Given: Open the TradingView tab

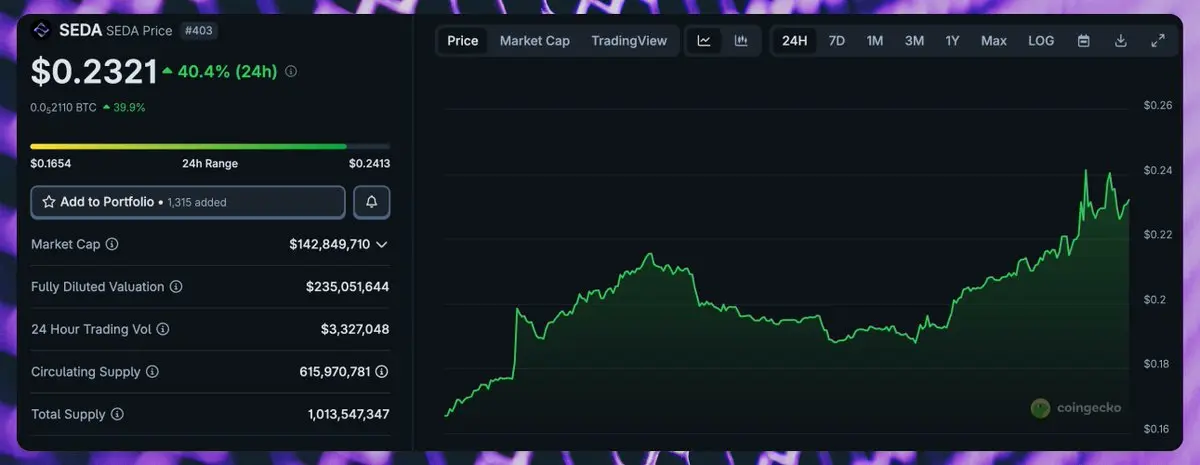Looking at the screenshot, I should (x=629, y=41).
